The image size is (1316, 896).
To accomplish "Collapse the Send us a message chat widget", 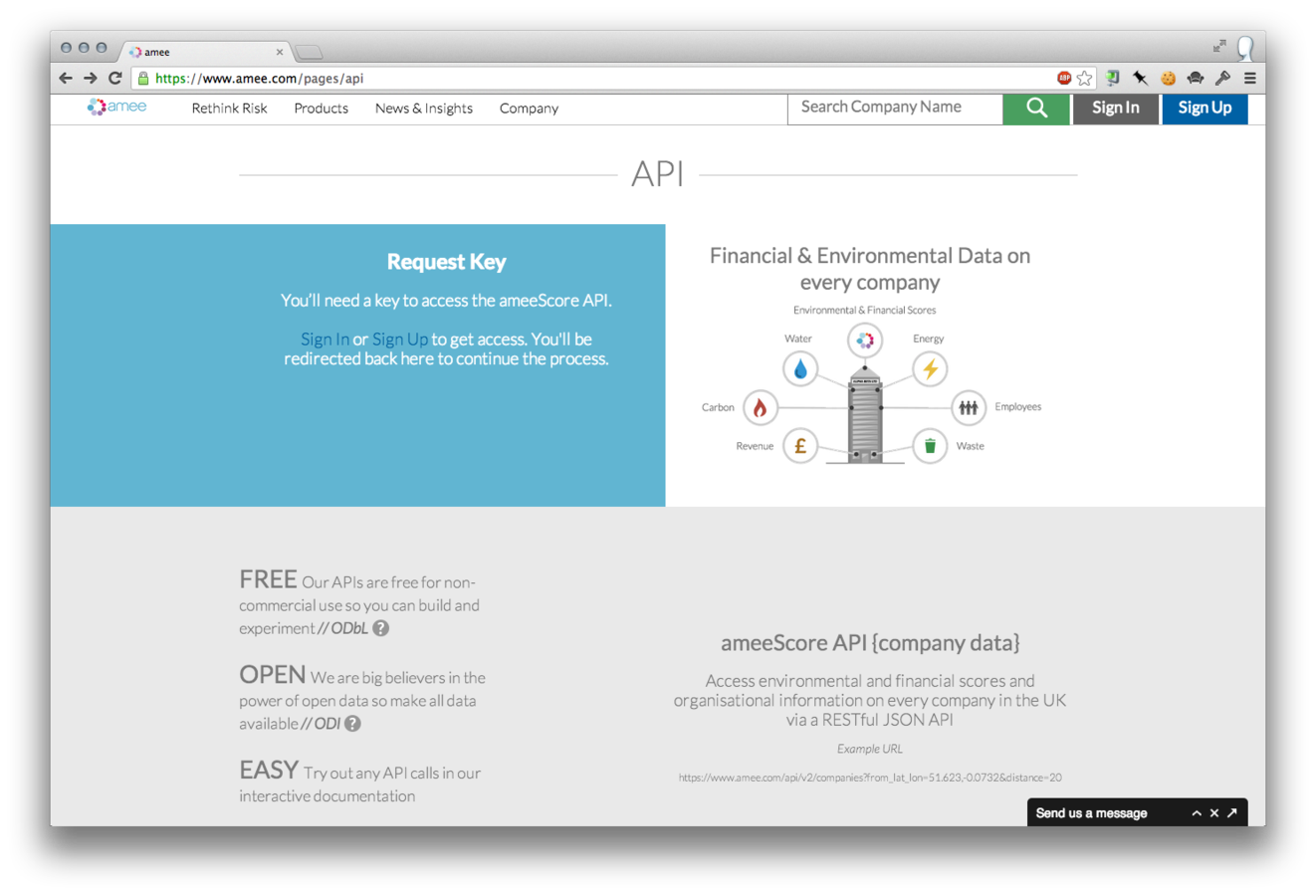I will click(x=1197, y=813).
